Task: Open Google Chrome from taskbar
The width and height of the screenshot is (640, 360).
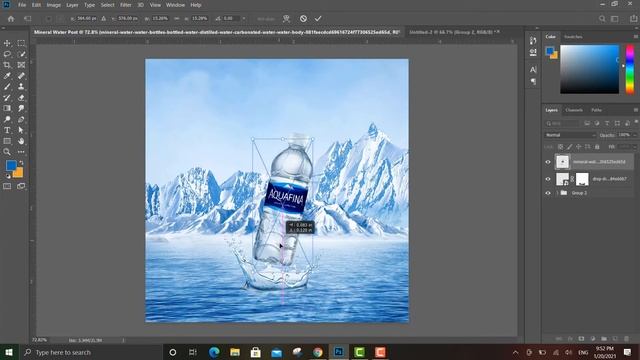Action: pyautogui.click(x=318, y=352)
